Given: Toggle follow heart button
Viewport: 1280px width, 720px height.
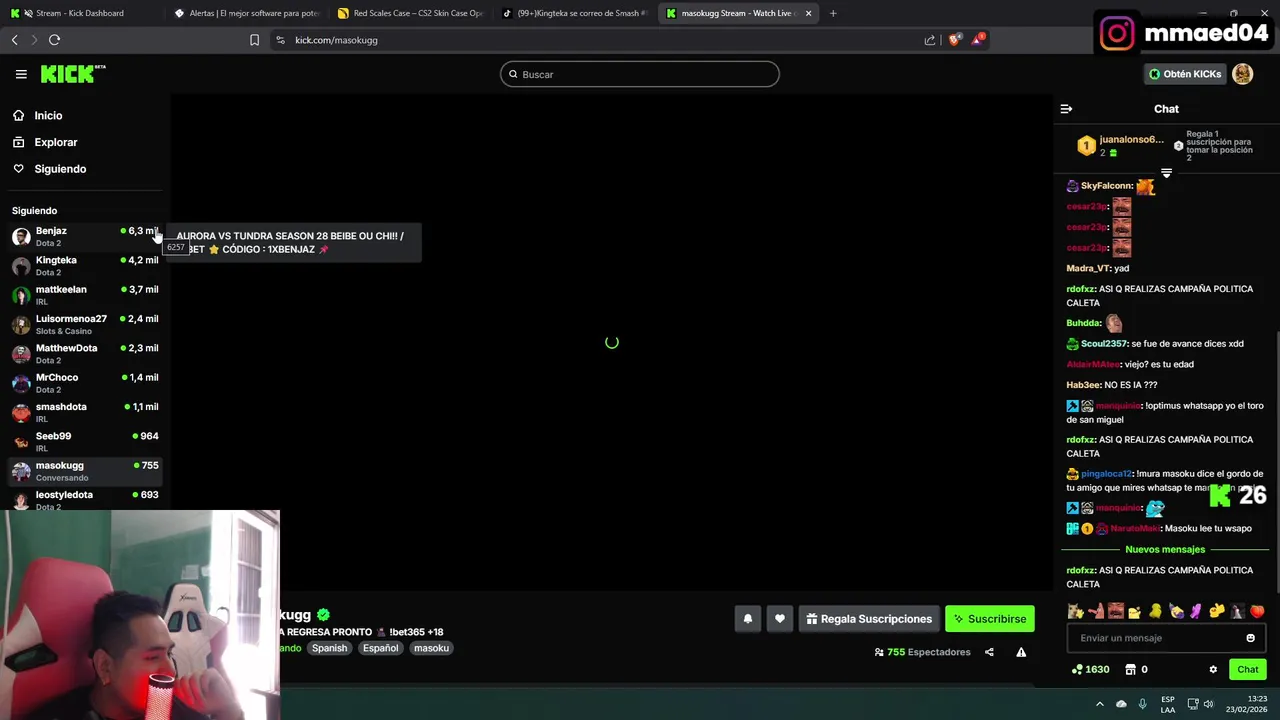Looking at the screenshot, I should click(780, 619).
